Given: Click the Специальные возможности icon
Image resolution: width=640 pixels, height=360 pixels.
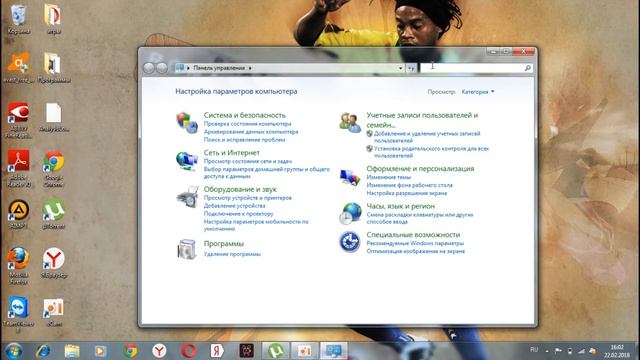Looking at the screenshot, I should [350, 242].
